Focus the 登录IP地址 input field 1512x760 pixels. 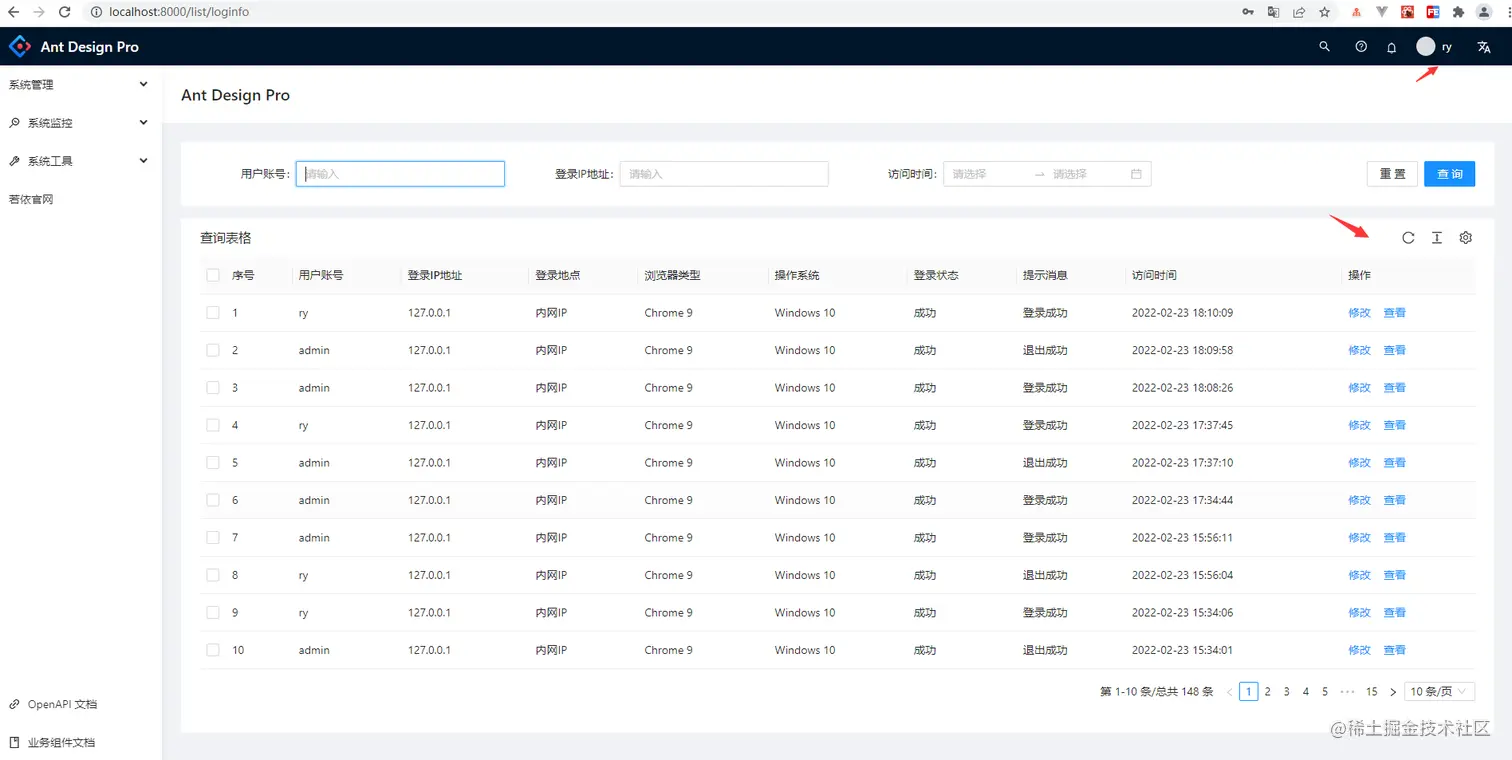(x=724, y=174)
